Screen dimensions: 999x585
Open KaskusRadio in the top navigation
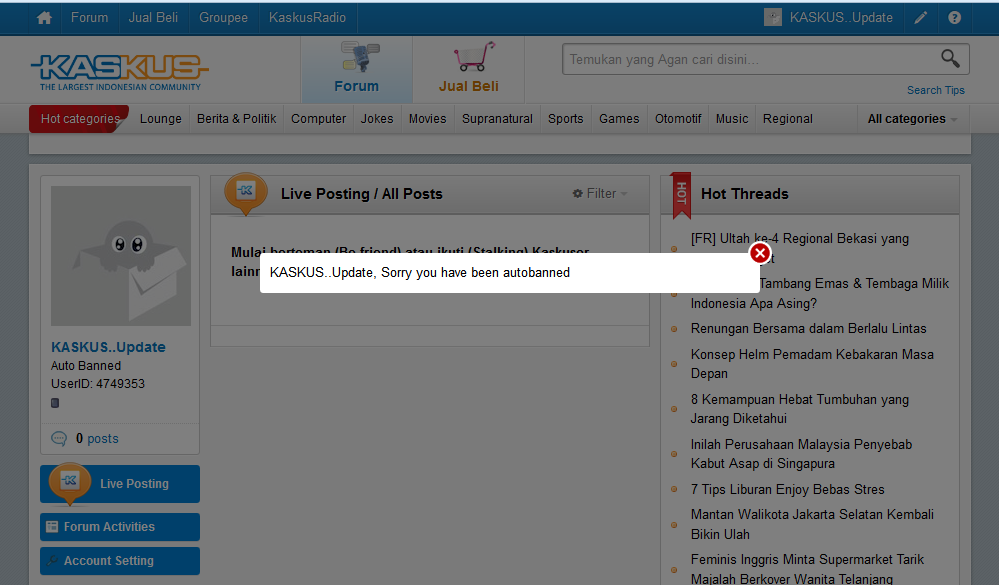point(308,18)
